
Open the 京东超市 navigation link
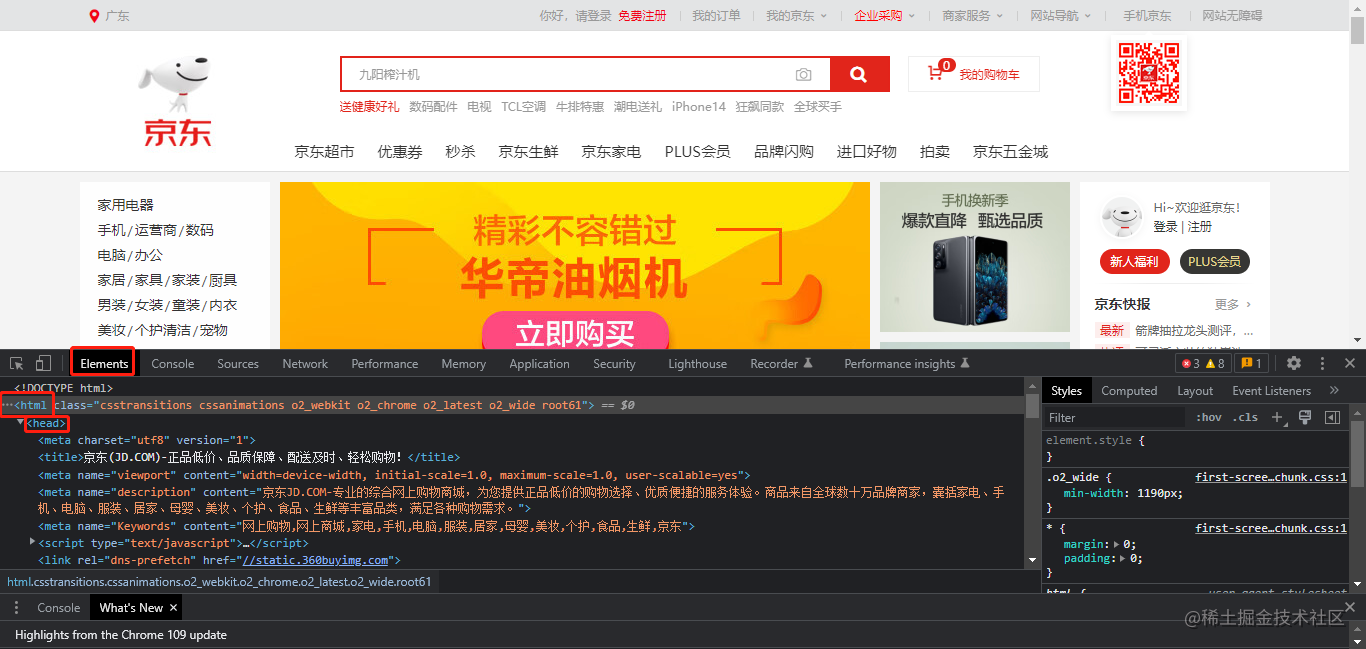click(324, 152)
